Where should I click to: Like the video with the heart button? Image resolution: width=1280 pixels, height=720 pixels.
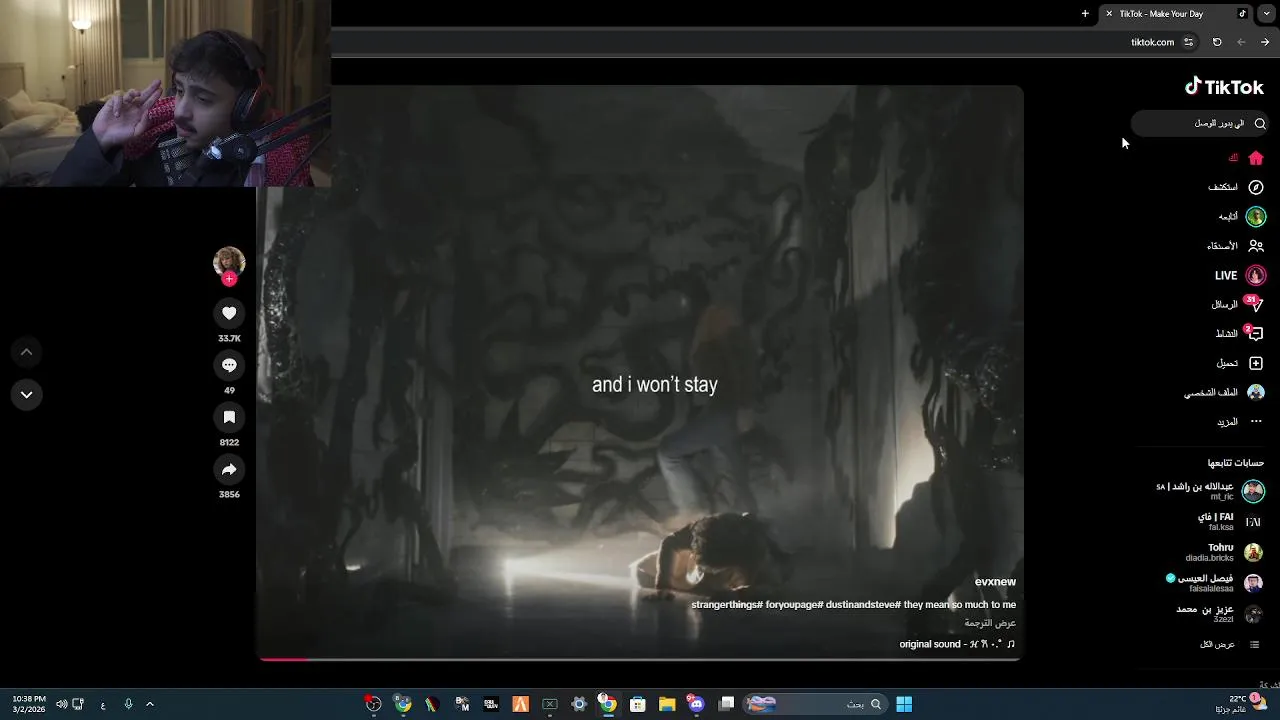tap(229, 313)
